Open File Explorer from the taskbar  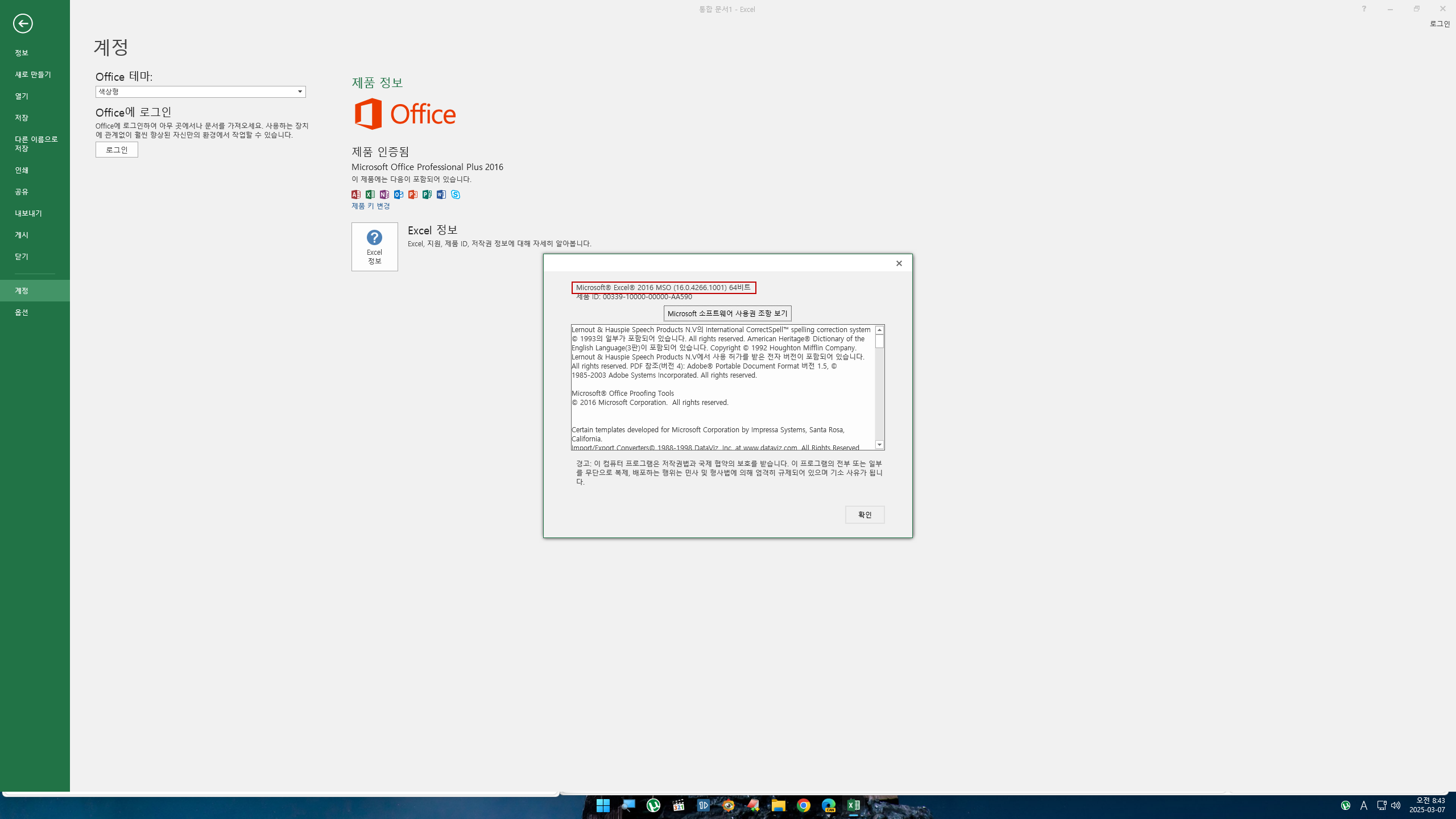779,805
